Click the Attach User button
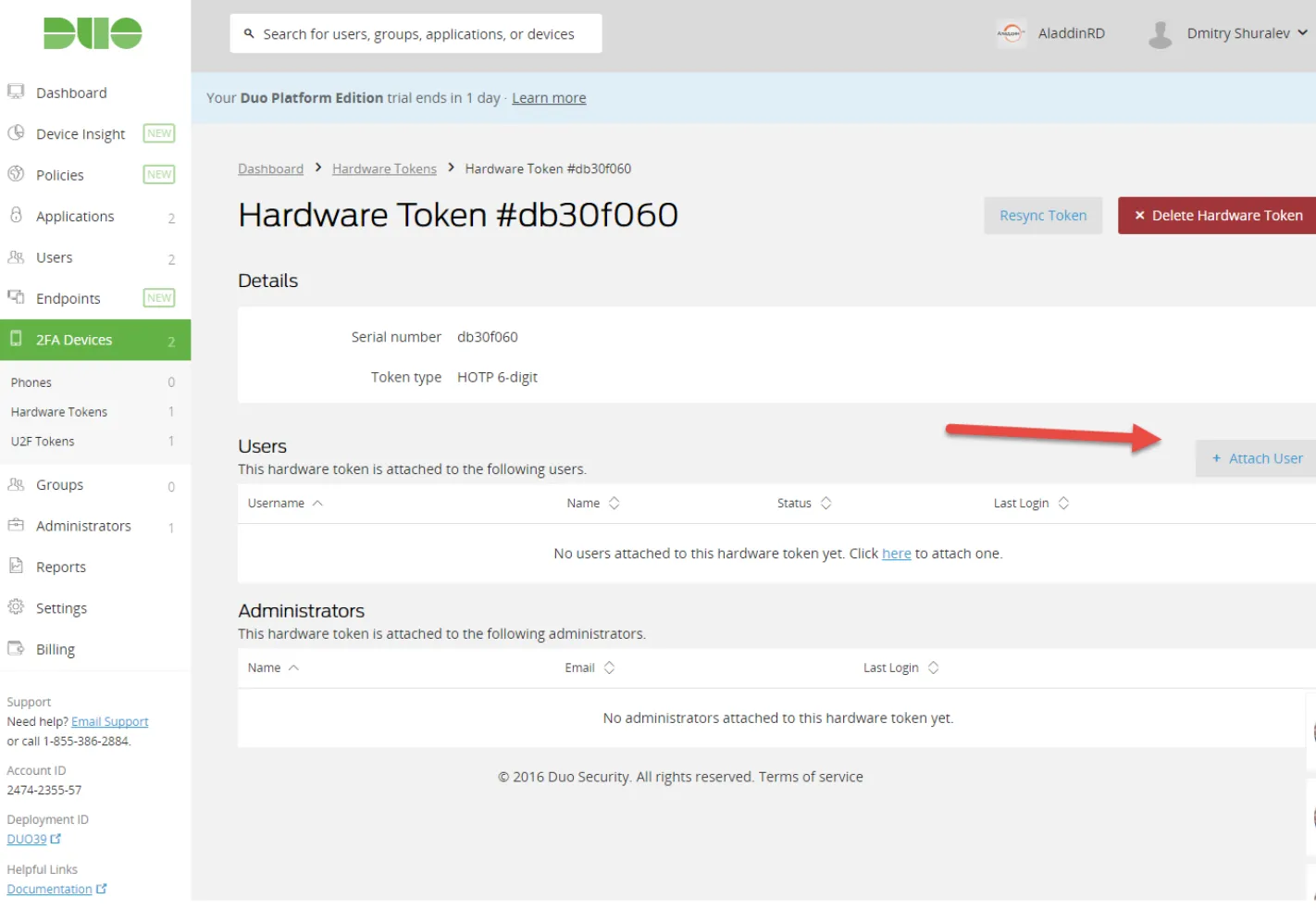This screenshot has height=911, width=1316. pos(1256,458)
